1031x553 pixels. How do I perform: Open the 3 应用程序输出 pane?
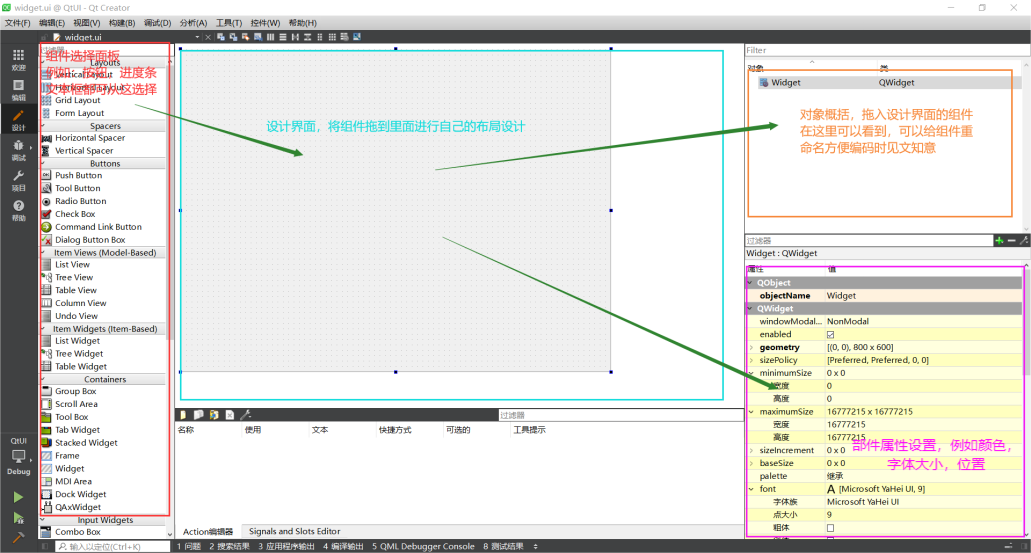click(x=286, y=546)
